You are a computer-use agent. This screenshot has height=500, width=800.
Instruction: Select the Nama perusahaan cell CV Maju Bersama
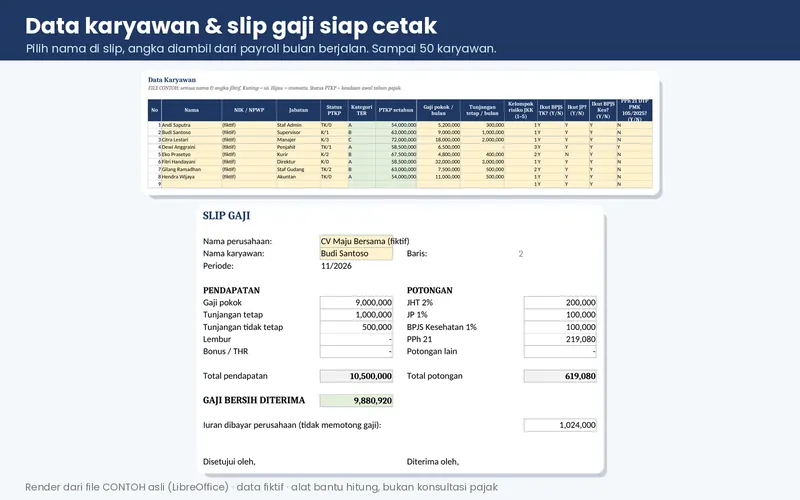[356, 241]
